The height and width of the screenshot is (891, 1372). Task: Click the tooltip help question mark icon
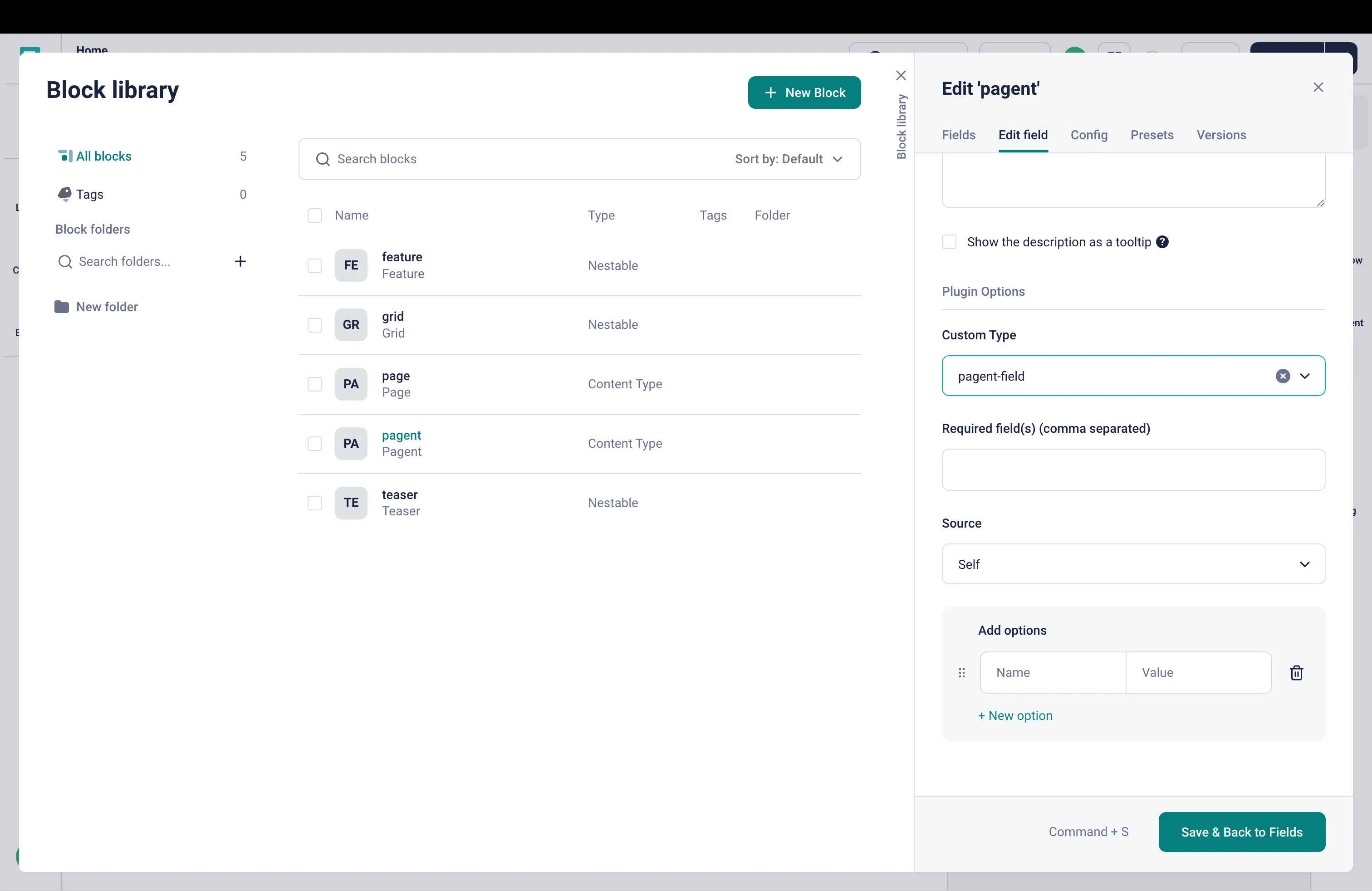[x=1162, y=242]
